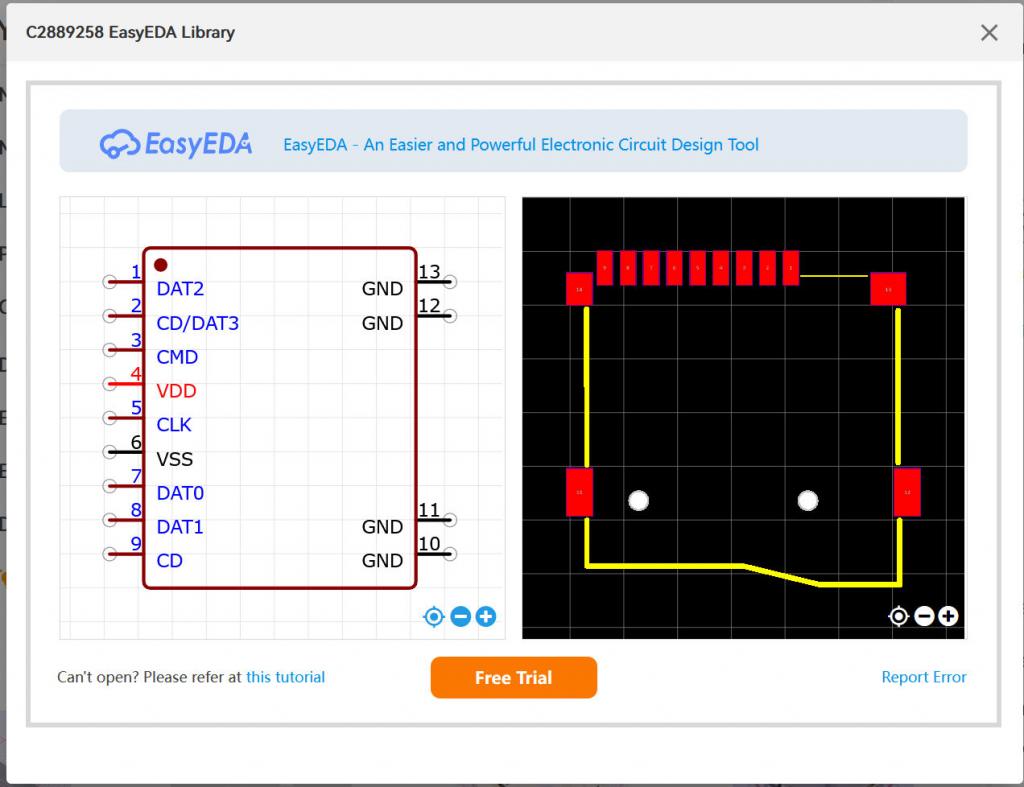Click the VSS pin label on symbol
The width and height of the screenshot is (1024, 787).
[x=175, y=459]
